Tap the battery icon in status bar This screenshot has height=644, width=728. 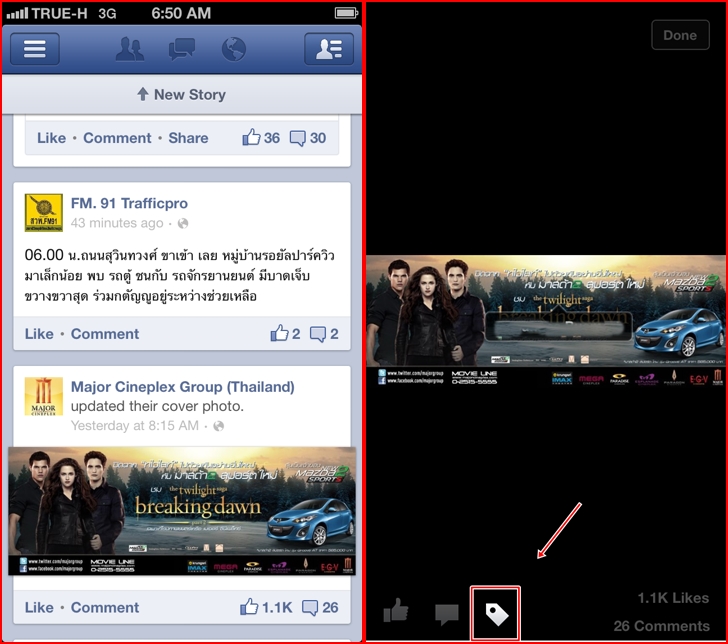tap(346, 13)
